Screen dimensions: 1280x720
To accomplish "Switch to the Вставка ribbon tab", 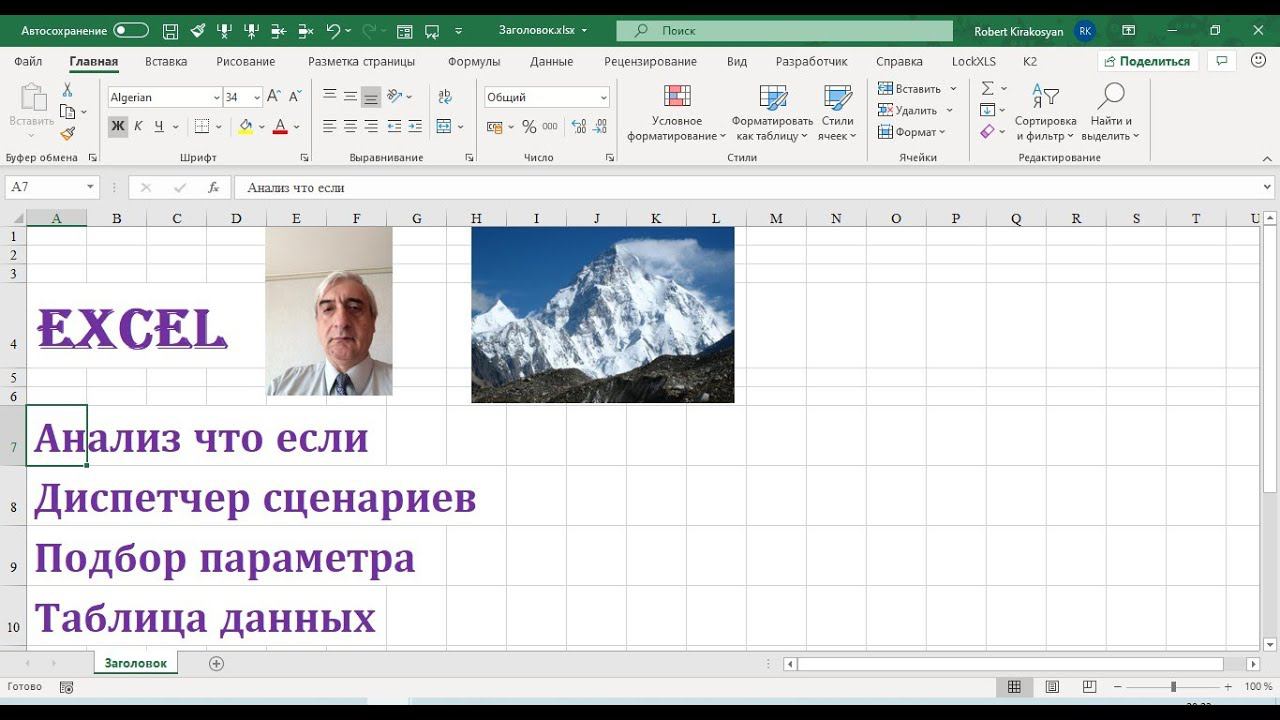I will pyautogui.click(x=166, y=61).
